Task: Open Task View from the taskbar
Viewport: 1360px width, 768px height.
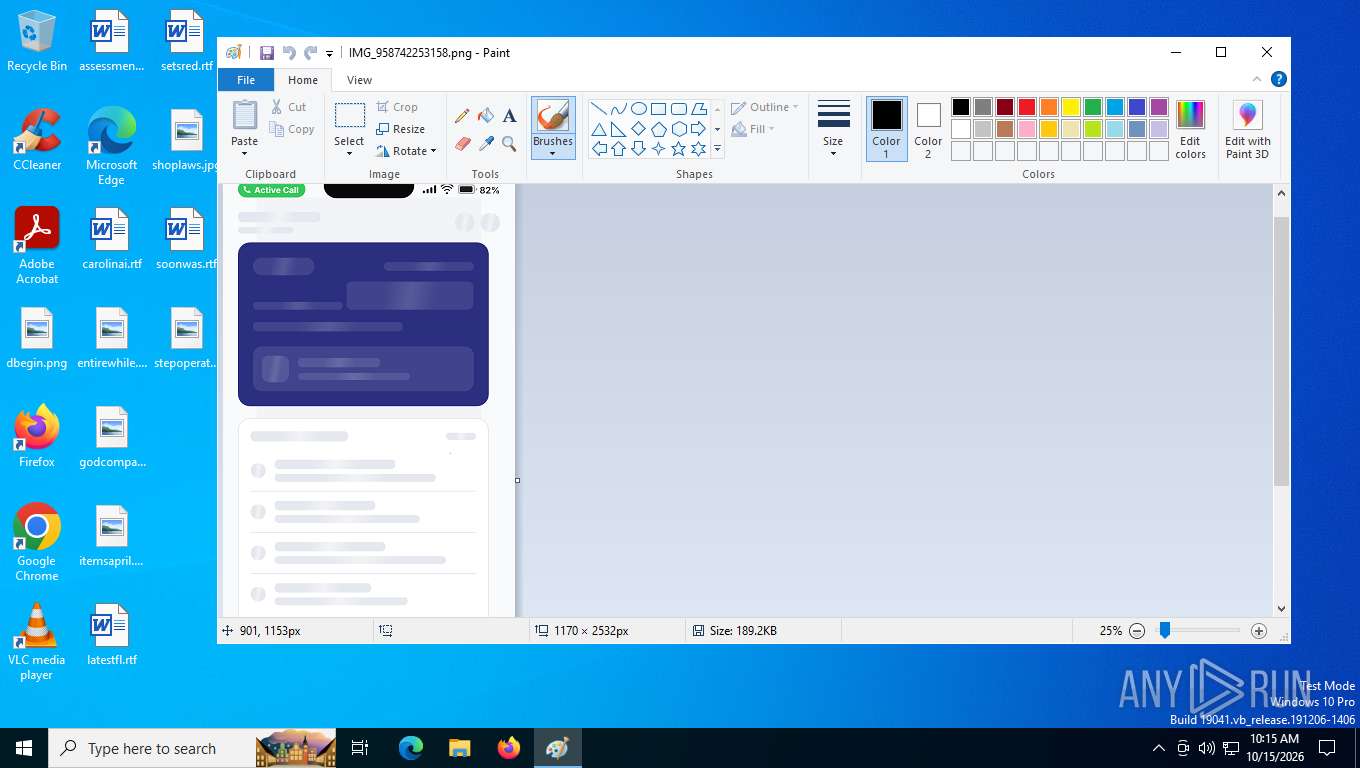Action: (x=361, y=748)
